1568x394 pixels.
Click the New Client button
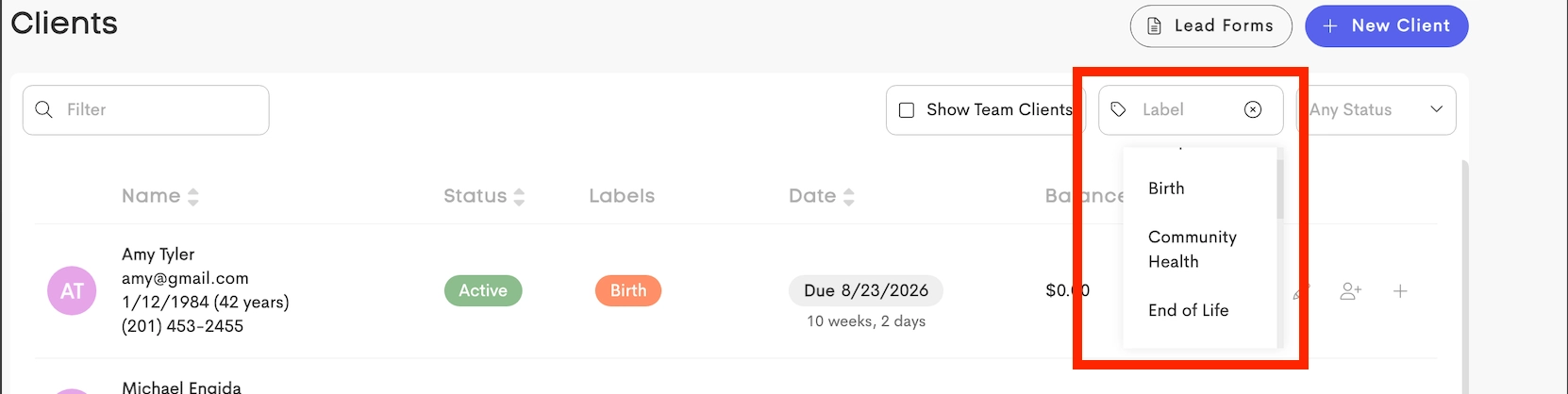(1386, 26)
